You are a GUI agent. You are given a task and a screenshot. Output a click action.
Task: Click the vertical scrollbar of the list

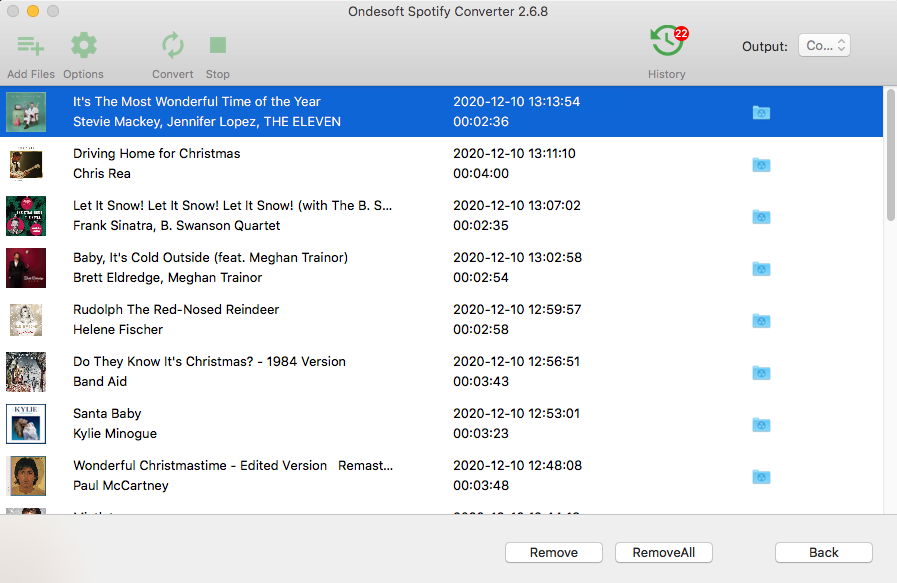click(x=890, y=154)
